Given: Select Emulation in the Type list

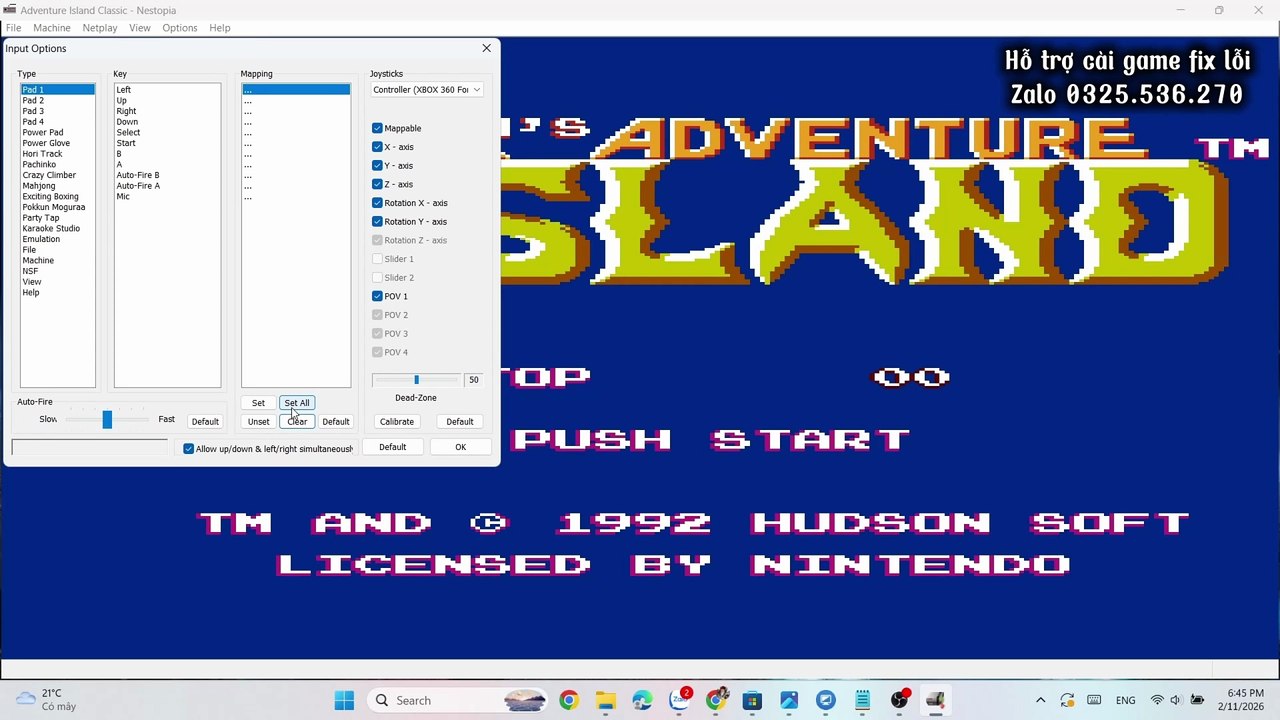Looking at the screenshot, I should (x=58, y=240).
